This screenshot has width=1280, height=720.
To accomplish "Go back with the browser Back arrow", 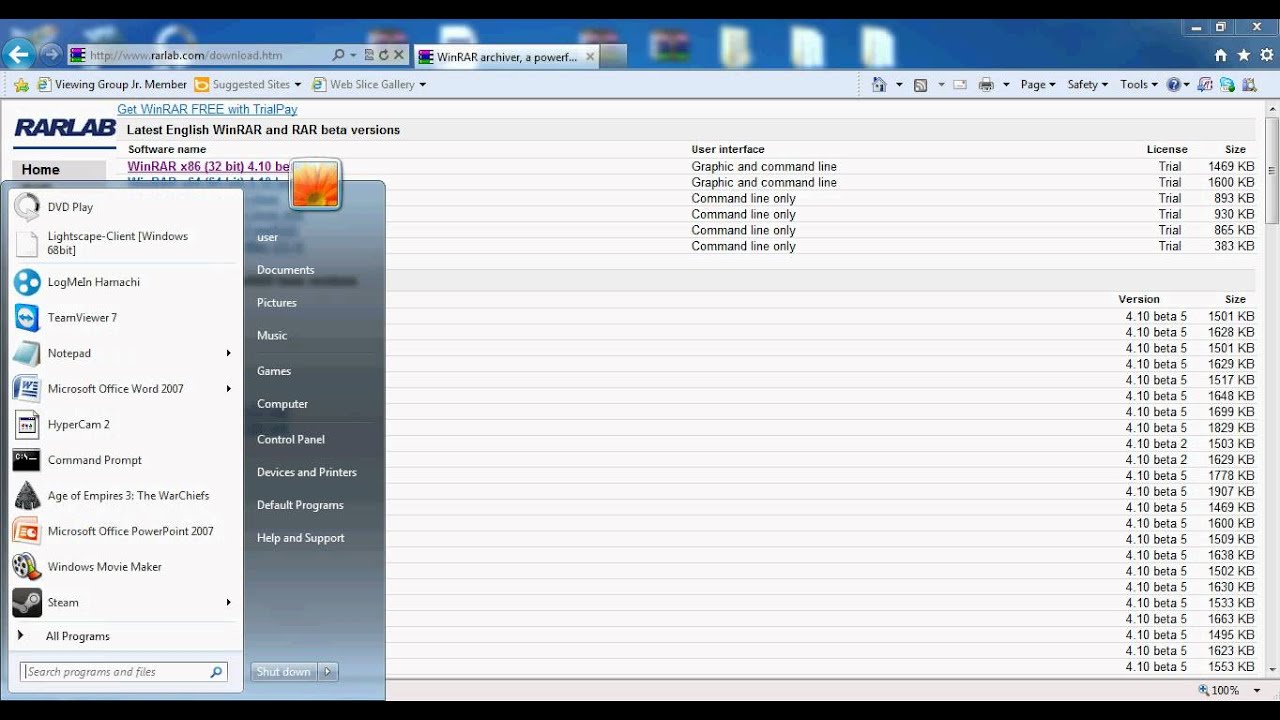I will (18, 54).
